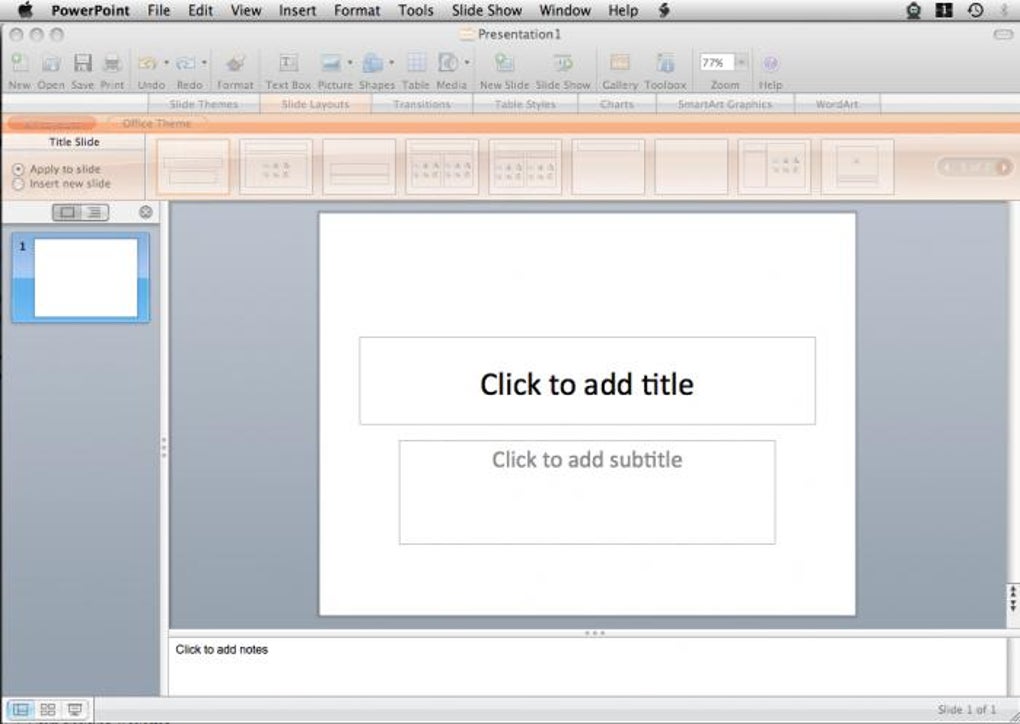
Task: Open the Slide Show menu
Action: tap(487, 10)
